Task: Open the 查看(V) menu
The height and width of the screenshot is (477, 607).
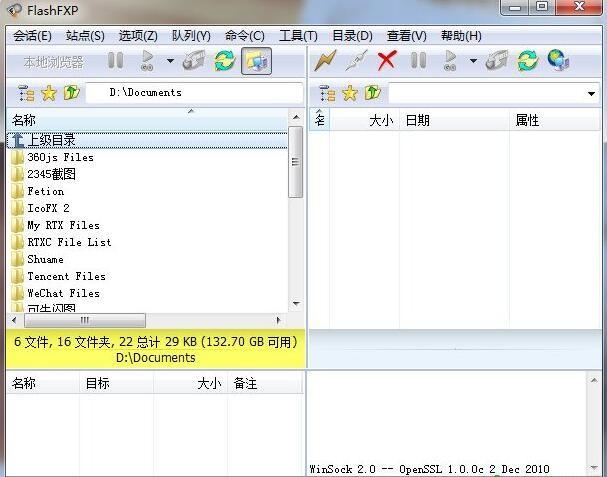Action: point(406,36)
